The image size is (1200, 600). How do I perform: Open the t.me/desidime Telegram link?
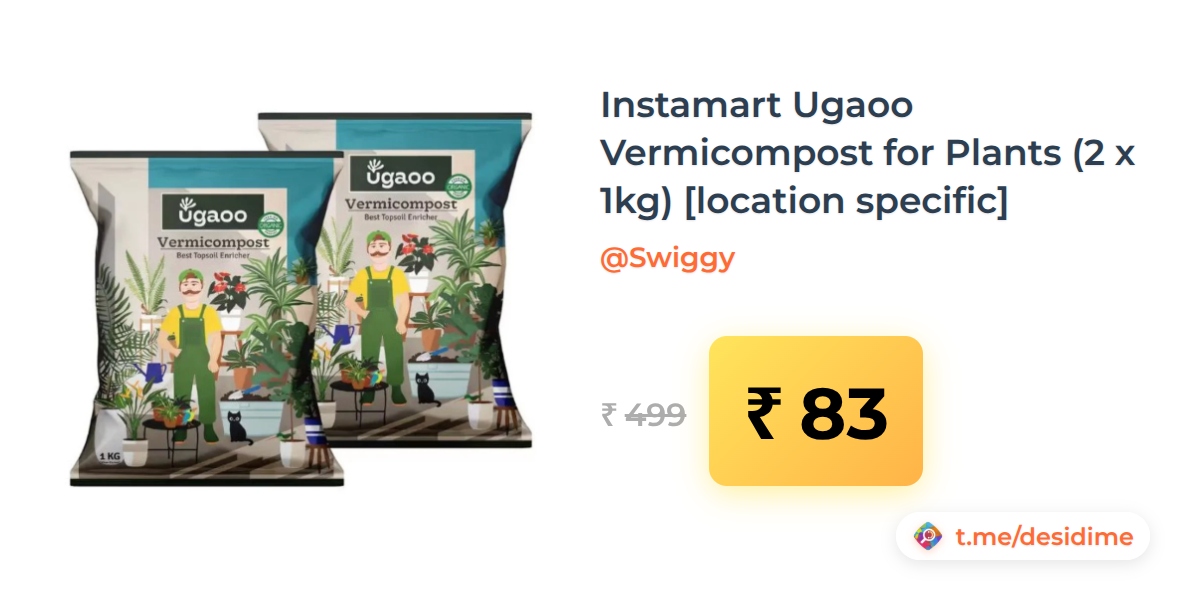tap(1044, 537)
